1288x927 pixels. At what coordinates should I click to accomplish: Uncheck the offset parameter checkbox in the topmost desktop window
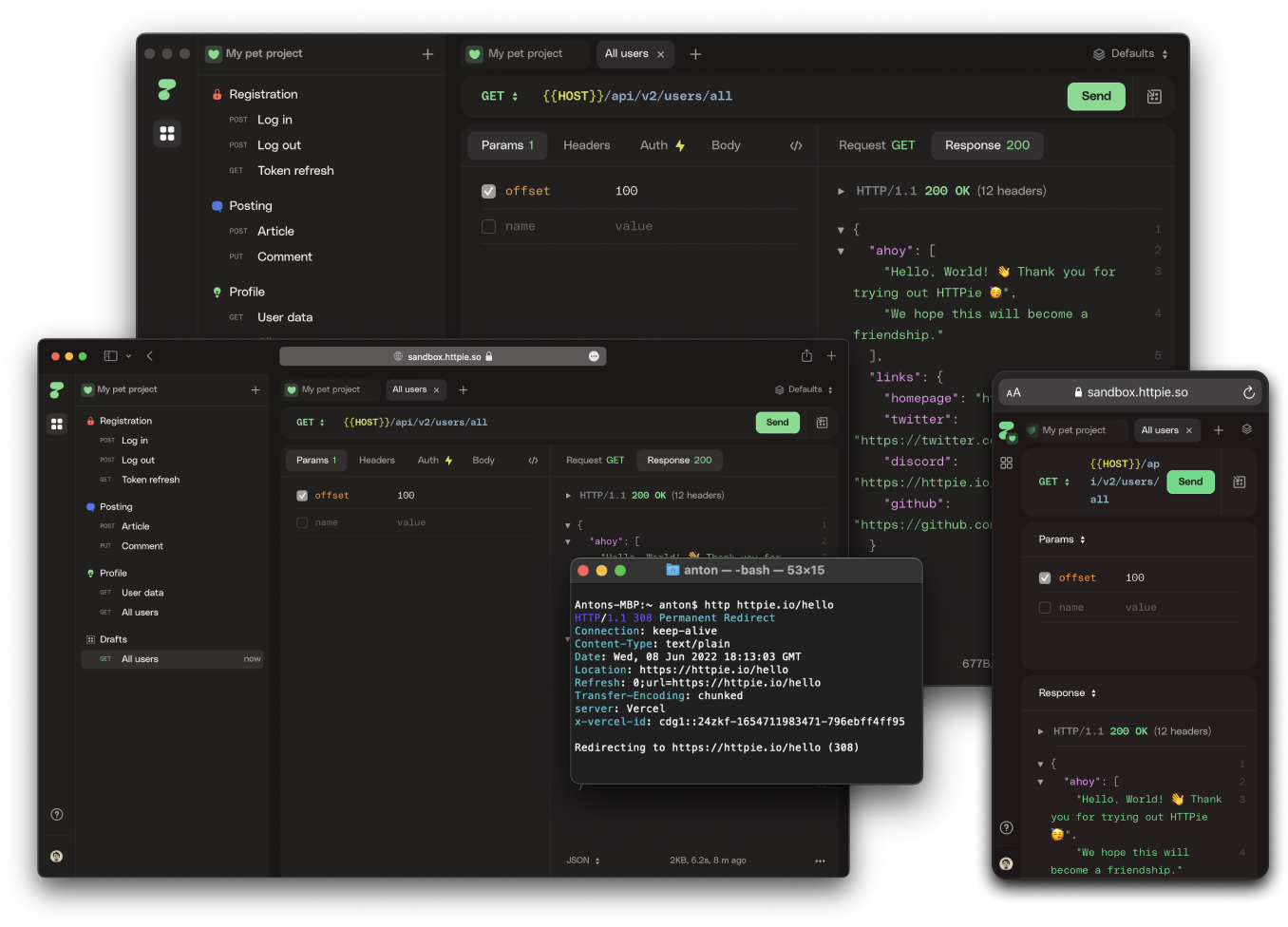point(488,191)
